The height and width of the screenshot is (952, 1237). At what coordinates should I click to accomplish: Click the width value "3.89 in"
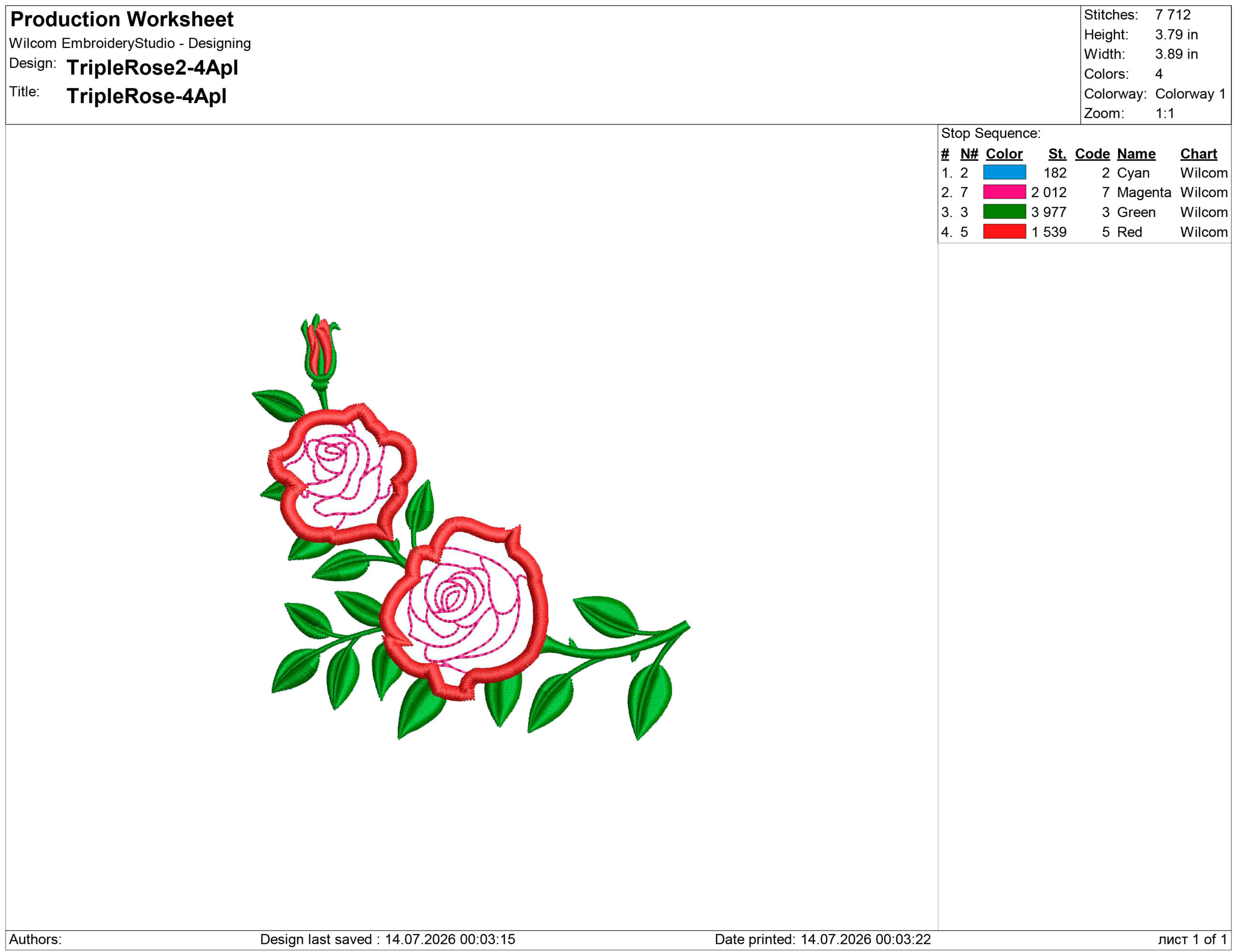point(1177,55)
